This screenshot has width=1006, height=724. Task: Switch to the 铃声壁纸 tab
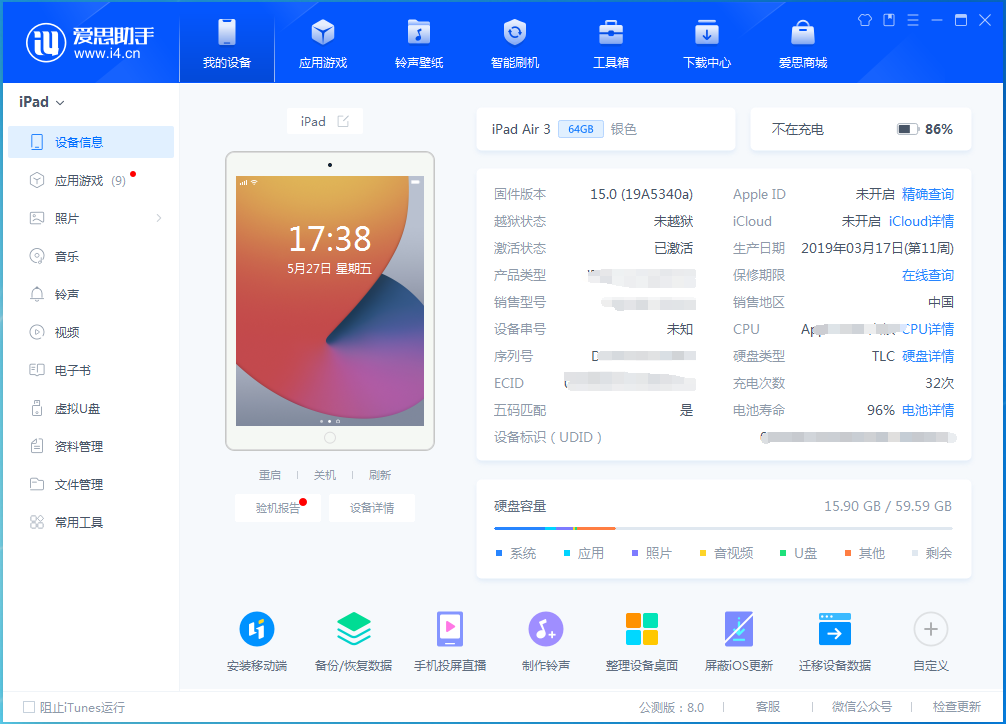pos(418,42)
